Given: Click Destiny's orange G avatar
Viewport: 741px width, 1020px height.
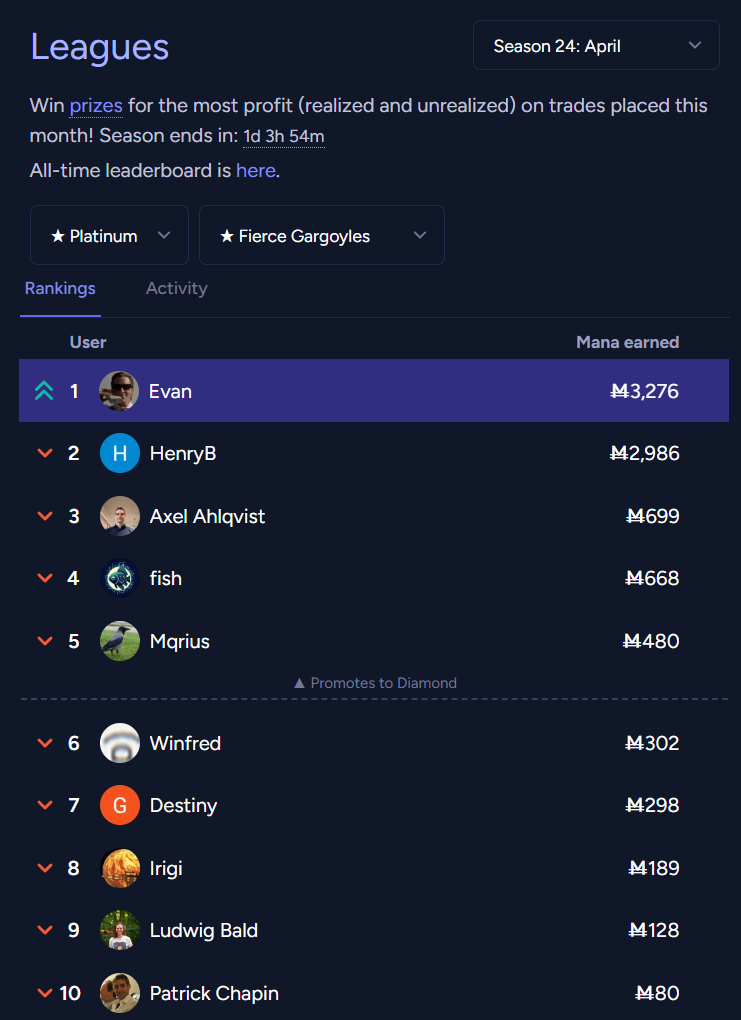Looking at the screenshot, I should click(119, 806).
